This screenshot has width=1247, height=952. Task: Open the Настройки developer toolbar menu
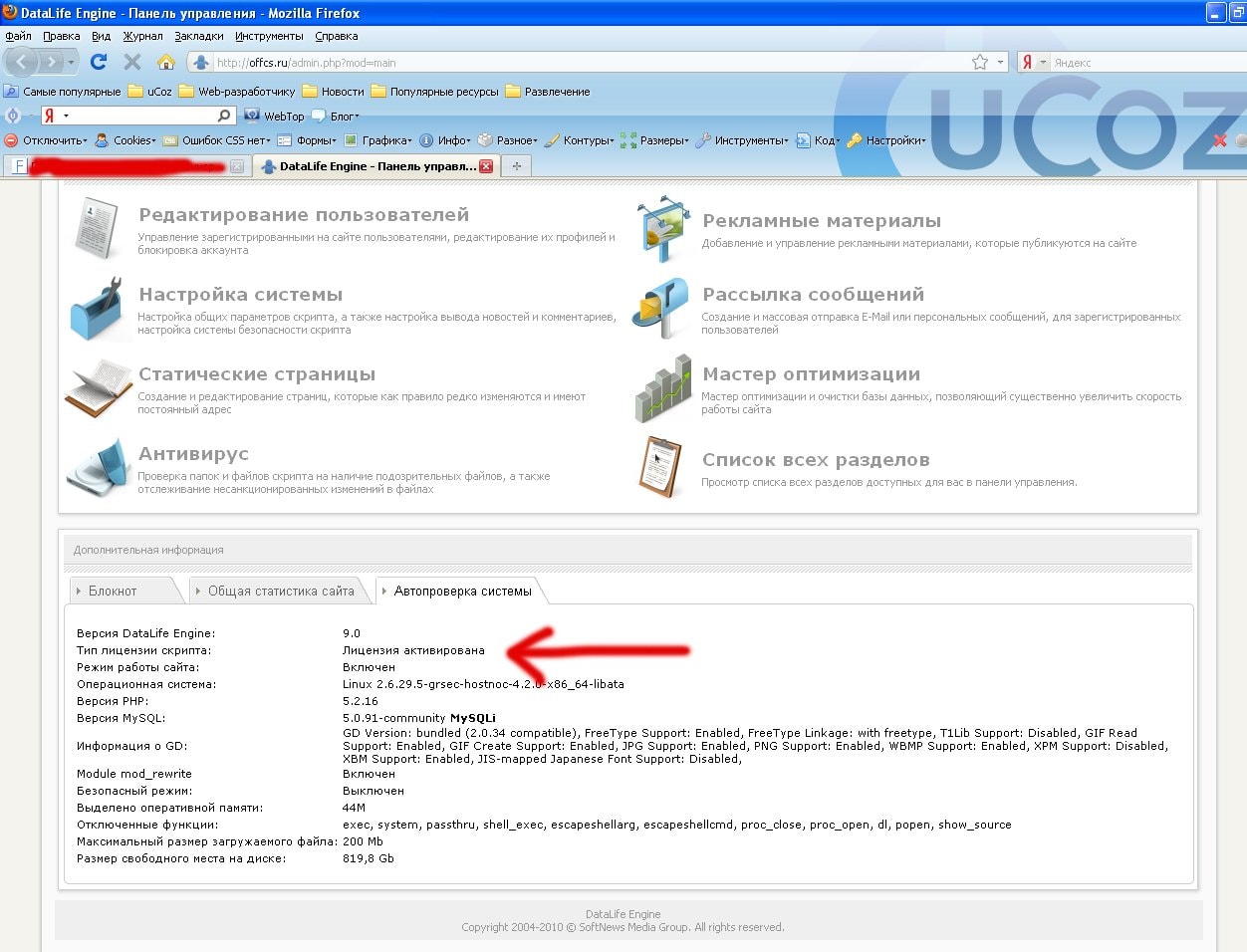(886, 140)
